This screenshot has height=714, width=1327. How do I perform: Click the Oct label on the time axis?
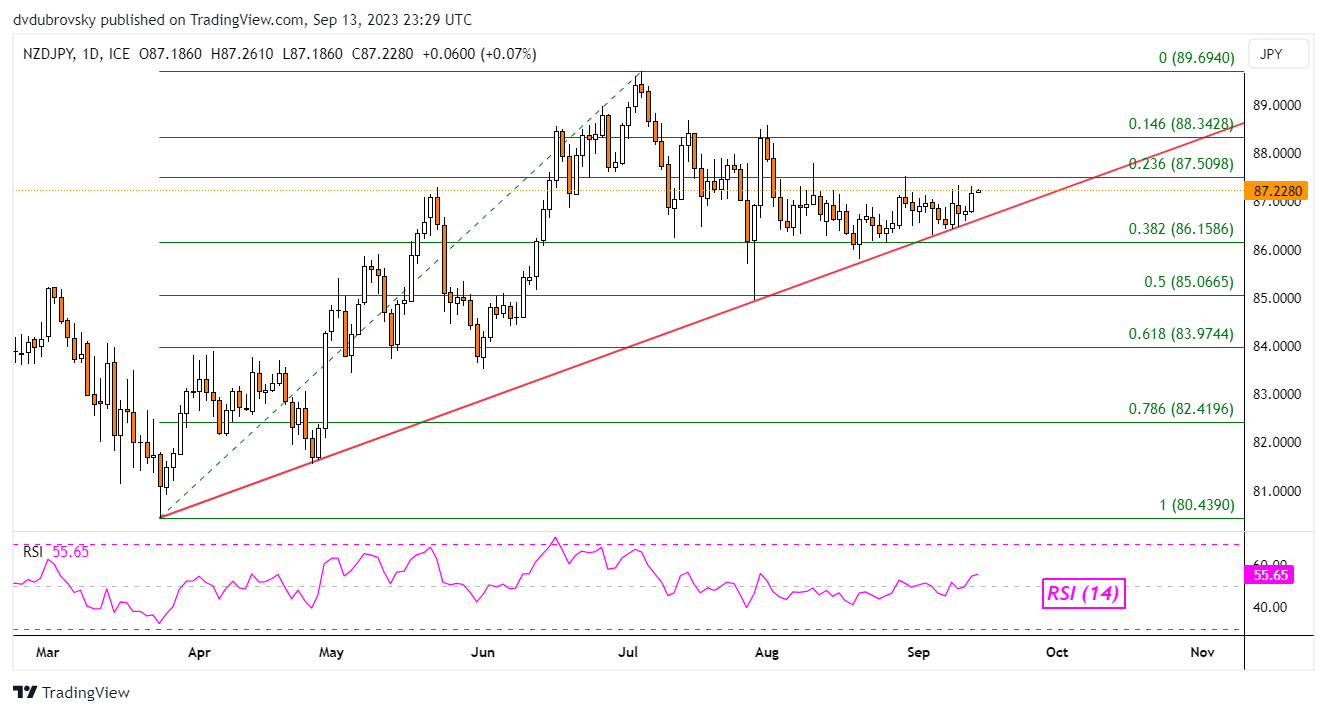1057,652
